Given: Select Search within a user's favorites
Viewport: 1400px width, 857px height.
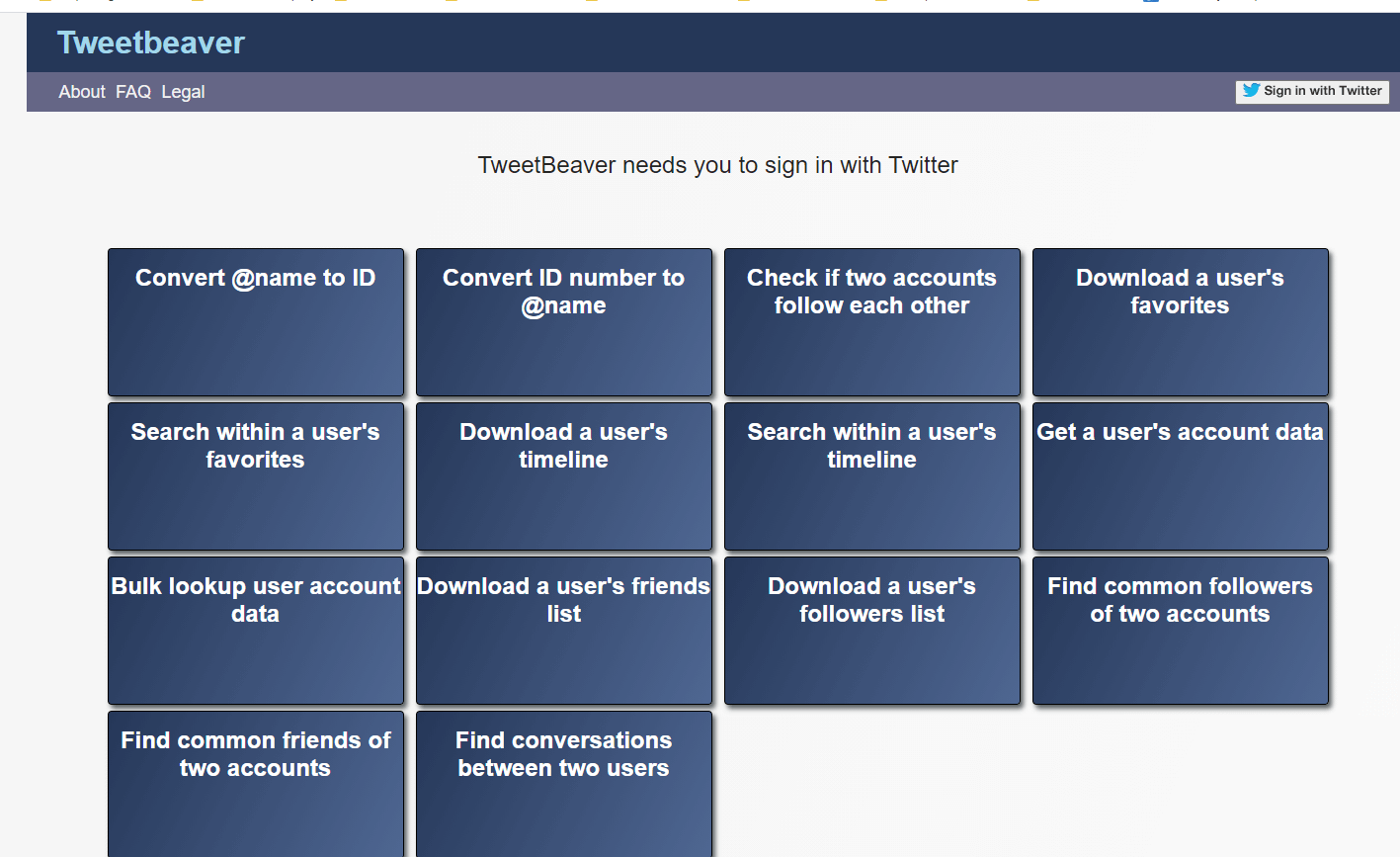Looking at the screenshot, I should click(256, 476).
